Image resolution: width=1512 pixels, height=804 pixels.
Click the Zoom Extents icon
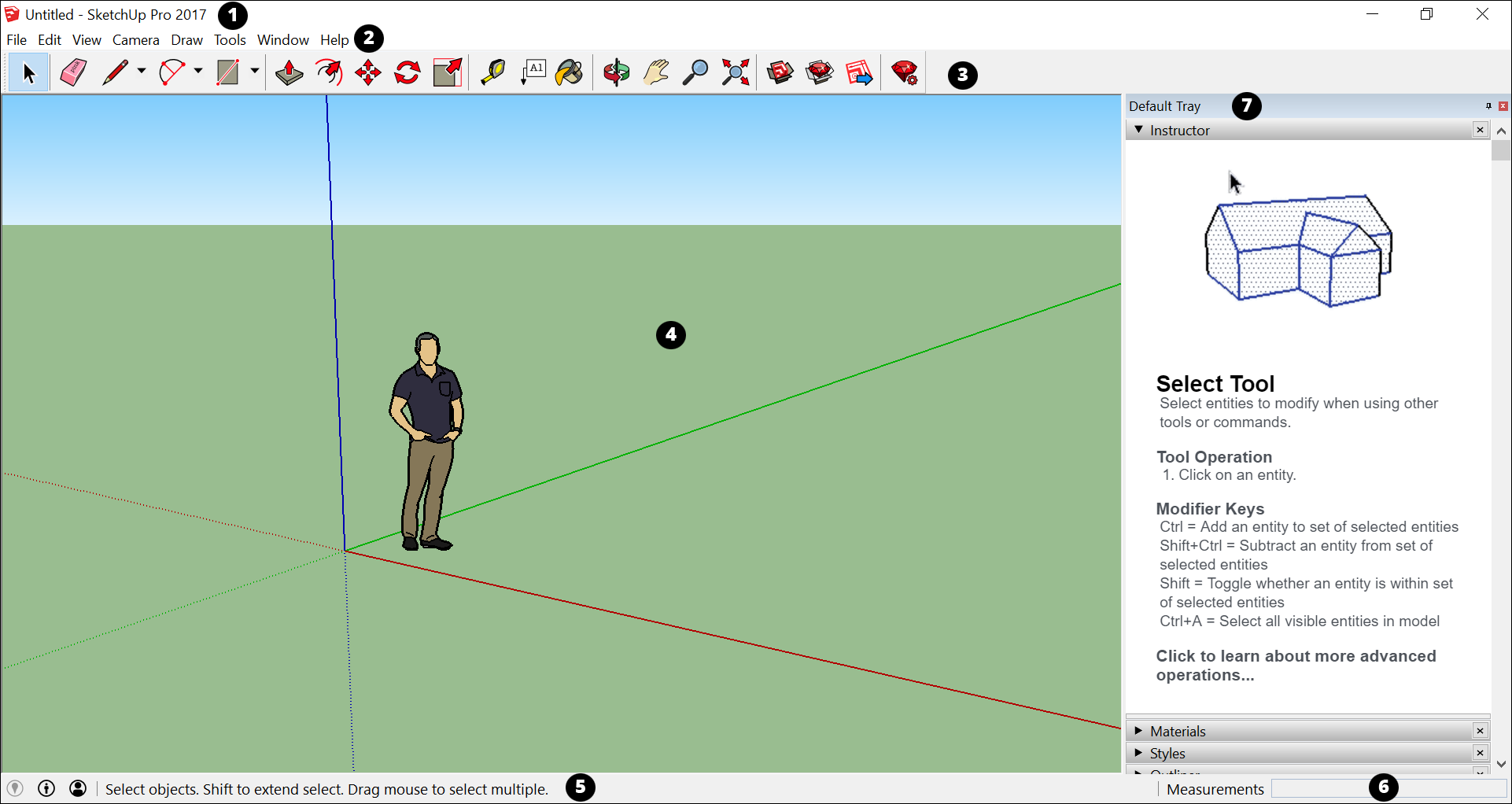tap(736, 73)
